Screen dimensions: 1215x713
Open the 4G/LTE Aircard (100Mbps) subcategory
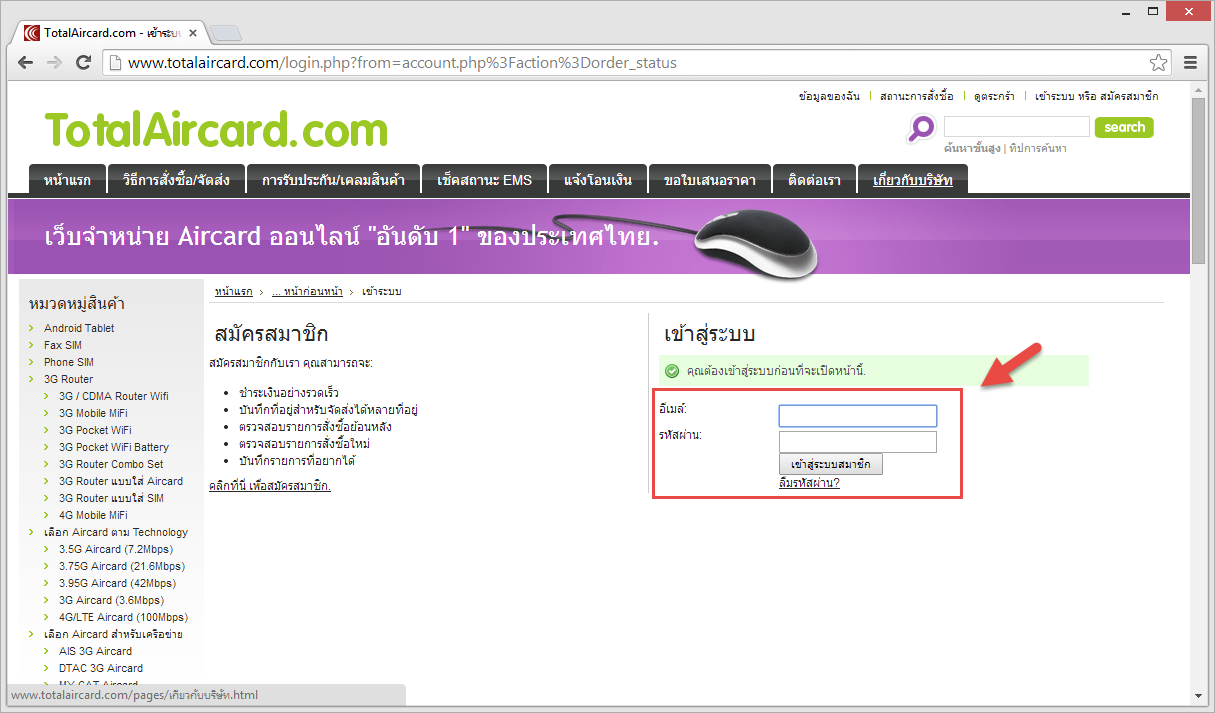click(123, 617)
